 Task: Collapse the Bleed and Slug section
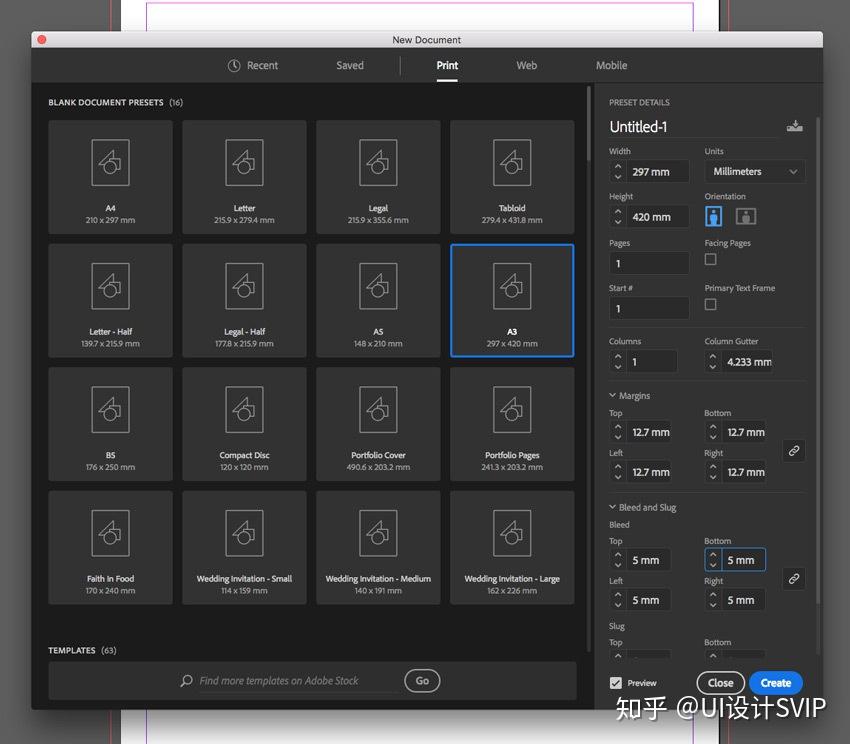pyautogui.click(x=613, y=507)
